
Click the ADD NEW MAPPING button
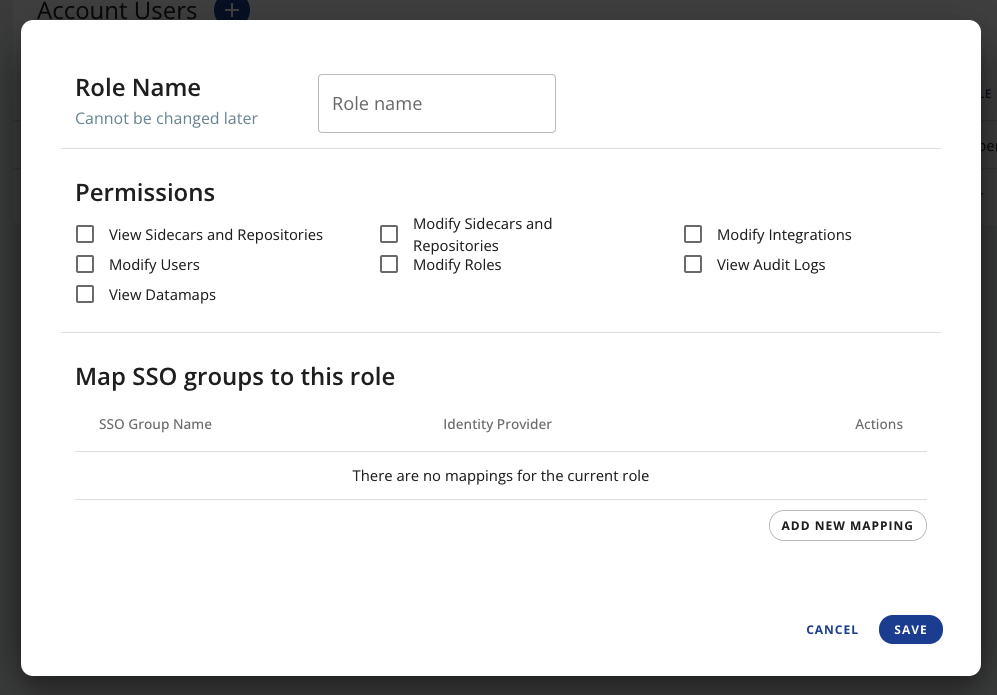[847, 525]
